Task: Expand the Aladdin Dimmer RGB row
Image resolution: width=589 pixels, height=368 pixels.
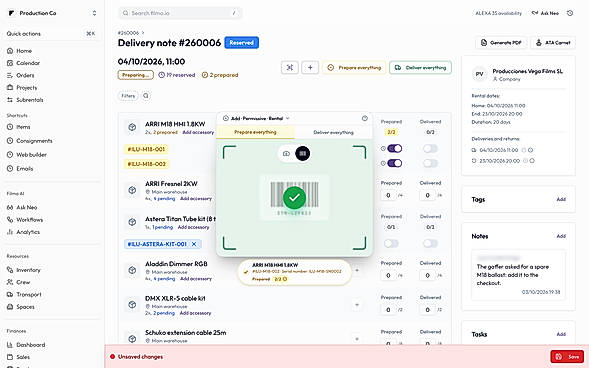Action: [x=357, y=270]
